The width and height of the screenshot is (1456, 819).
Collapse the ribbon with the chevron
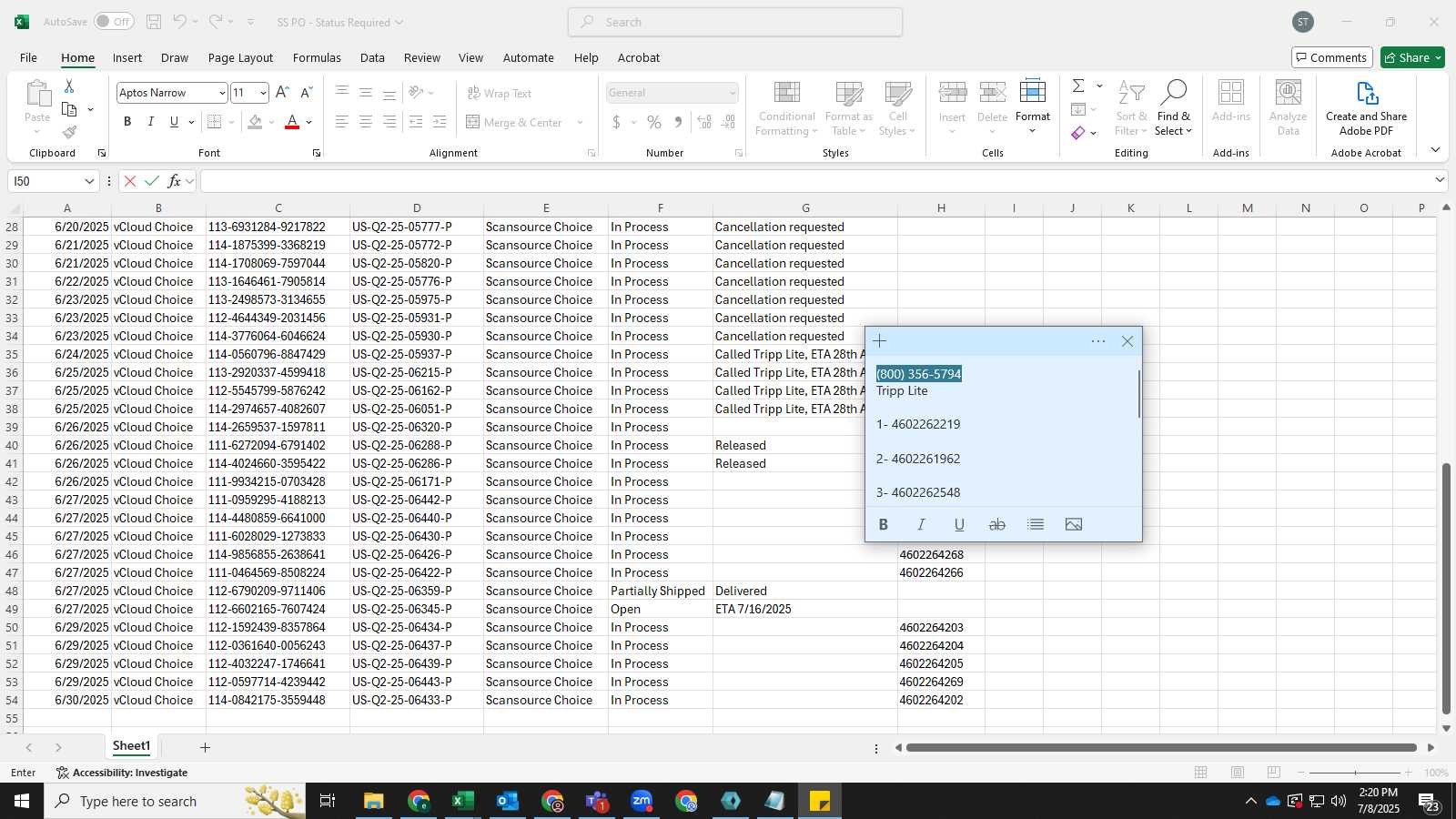1435,150
